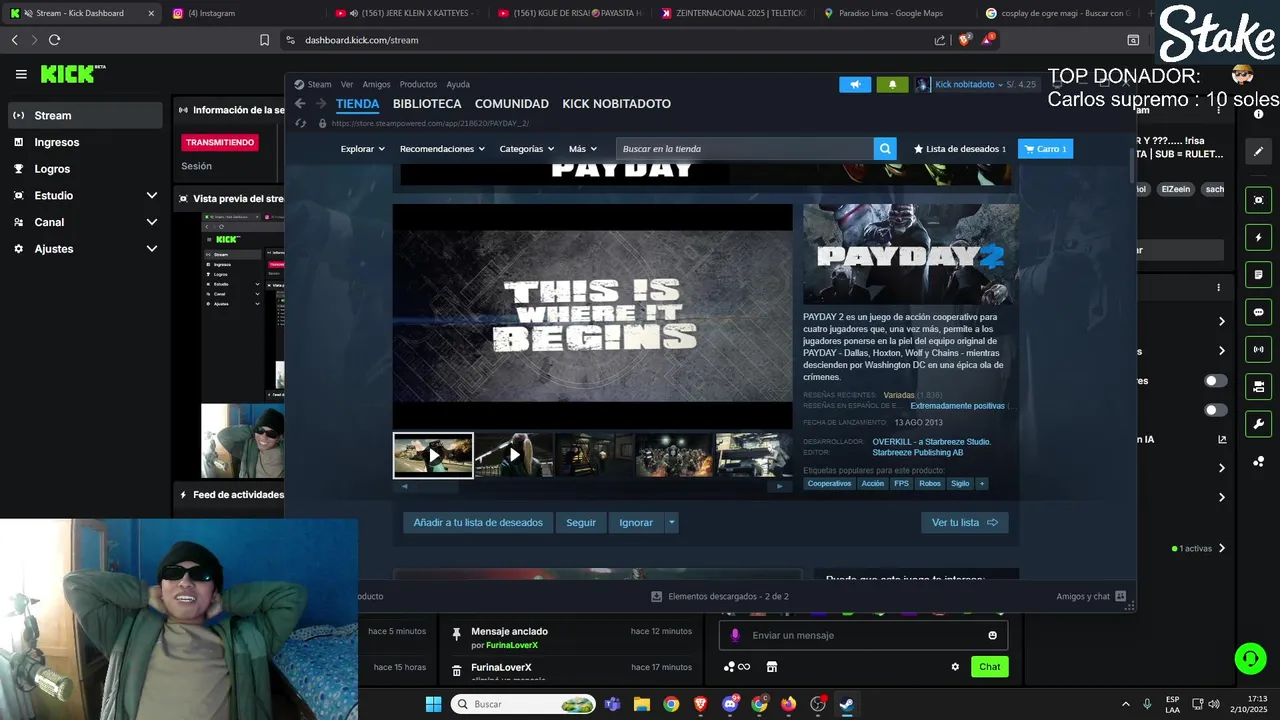The image size is (1280, 720).
Task: Click the pin icon beside Mensaje anclado
Action: click(x=456, y=633)
